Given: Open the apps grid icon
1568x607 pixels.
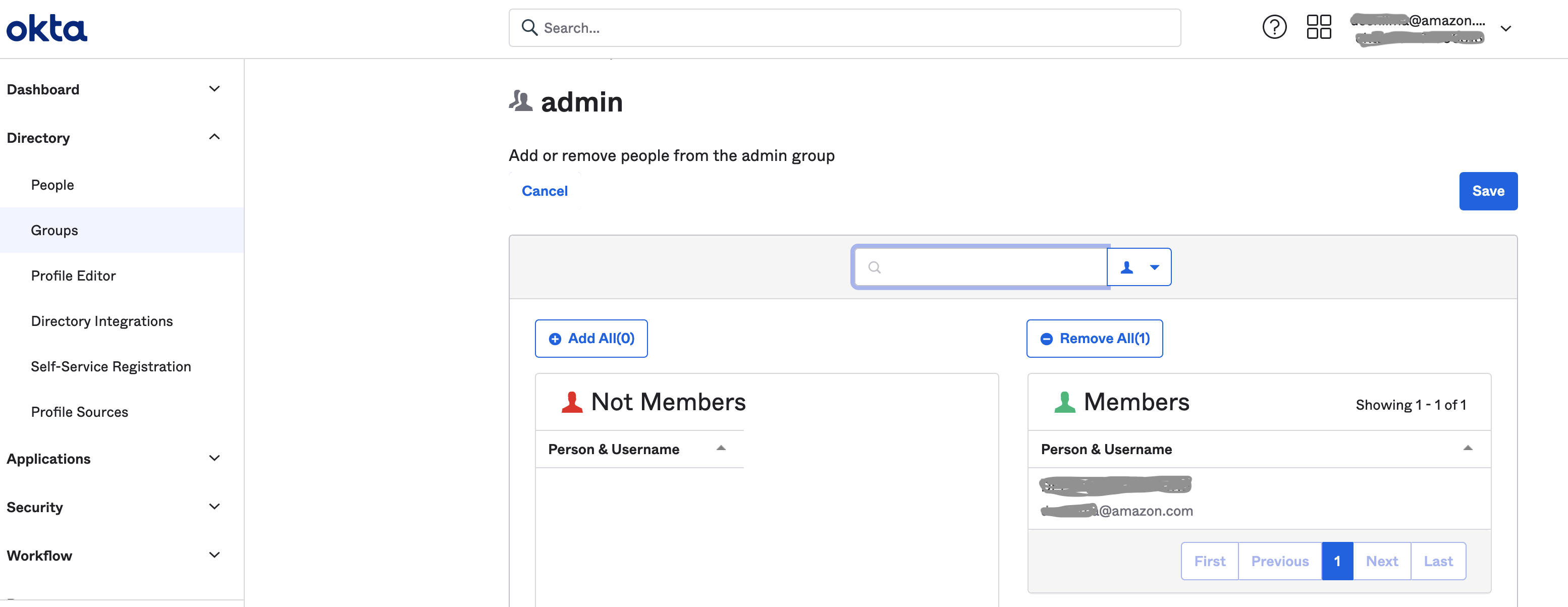Looking at the screenshot, I should pos(1318,27).
